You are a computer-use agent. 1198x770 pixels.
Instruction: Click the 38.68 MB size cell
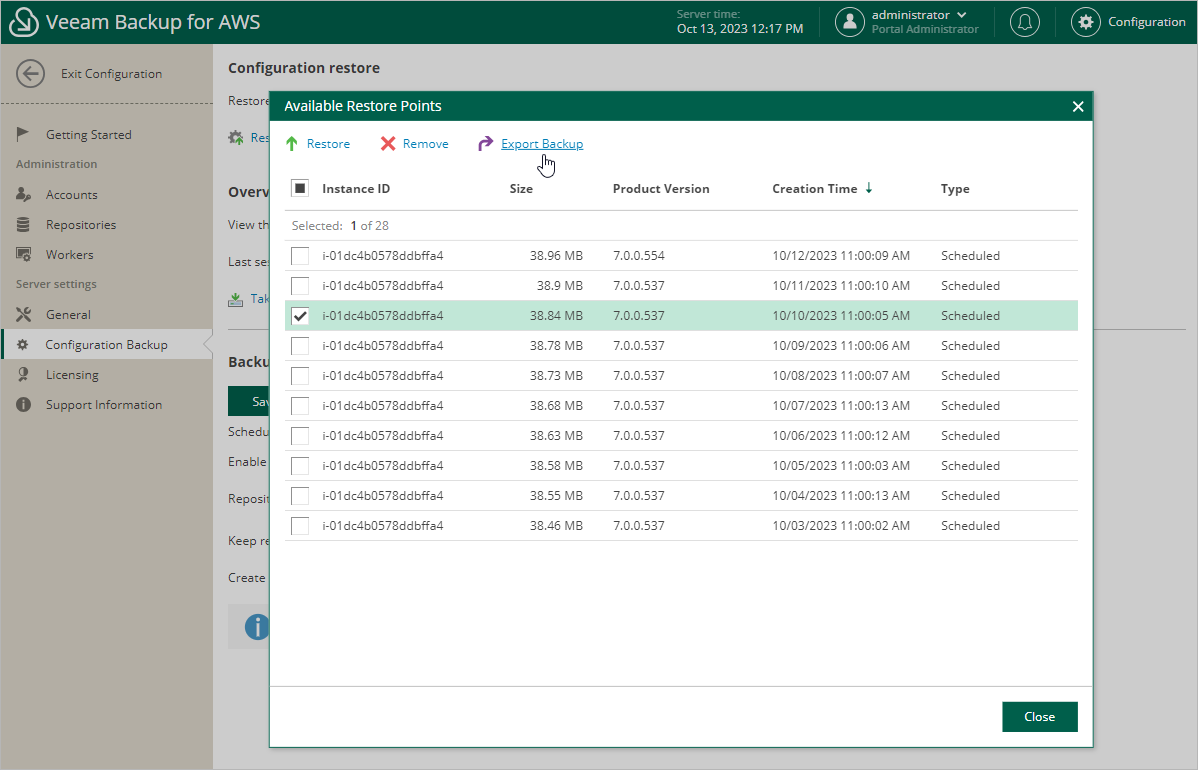(556, 406)
